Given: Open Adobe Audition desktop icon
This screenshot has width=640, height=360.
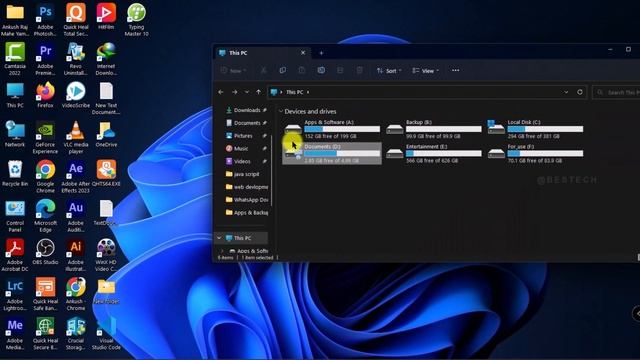Looking at the screenshot, I should [76, 216].
